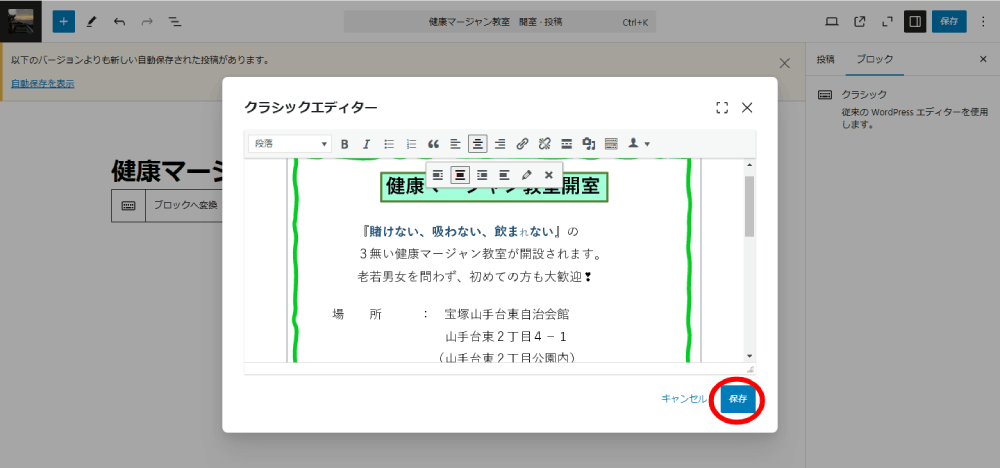Apply italic formatting in the toolbar
Image resolution: width=1000 pixels, height=468 pixels.
pos(366,144)
